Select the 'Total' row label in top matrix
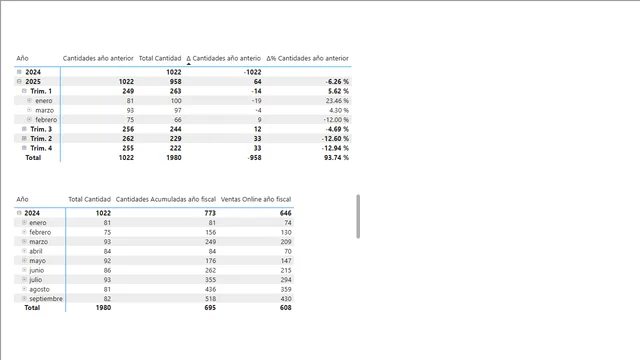This screenshot has width=640, height=360. click(33, 158)
